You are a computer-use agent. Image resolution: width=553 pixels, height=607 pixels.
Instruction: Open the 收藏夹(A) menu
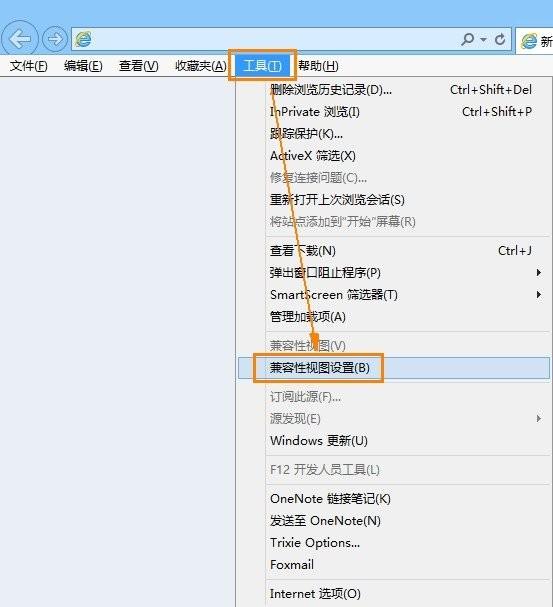pyautogui.click(x=200, y=66)
